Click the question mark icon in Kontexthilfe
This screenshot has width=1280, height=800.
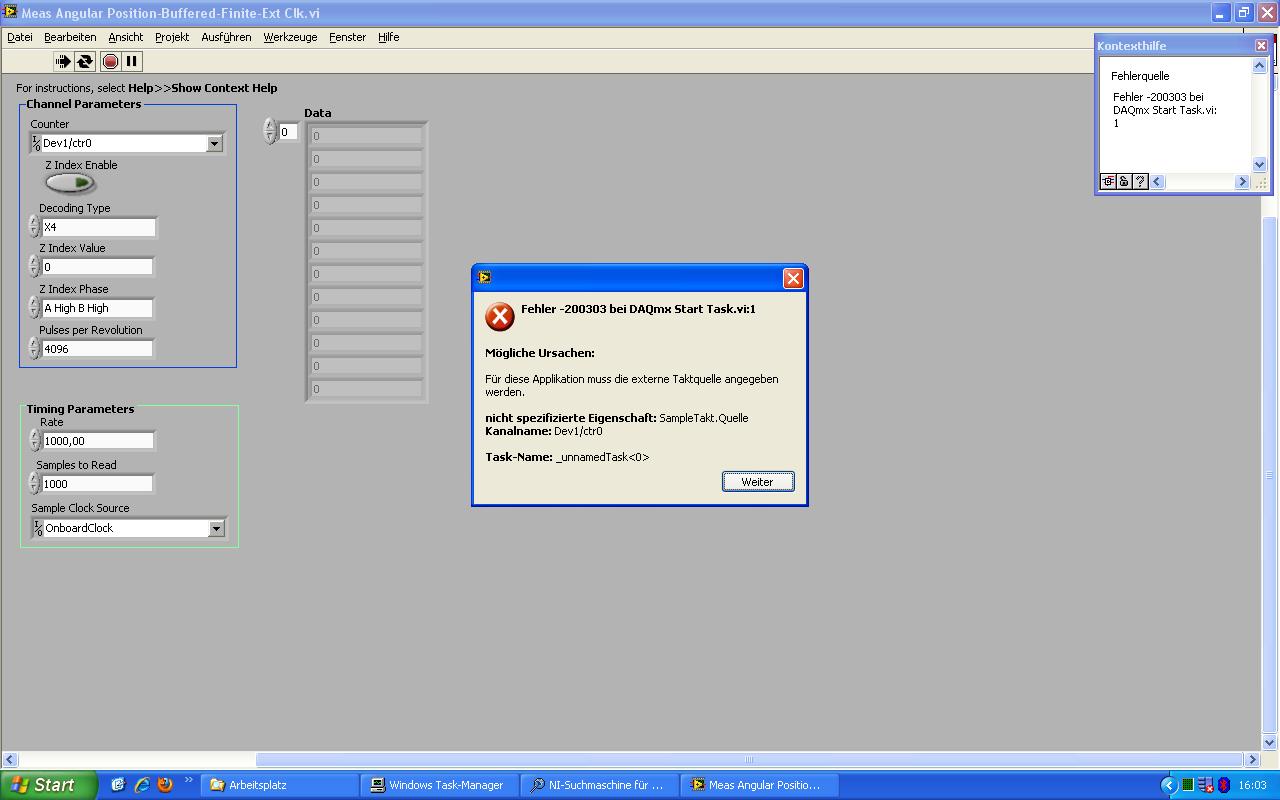click(x=1140, y=181)
